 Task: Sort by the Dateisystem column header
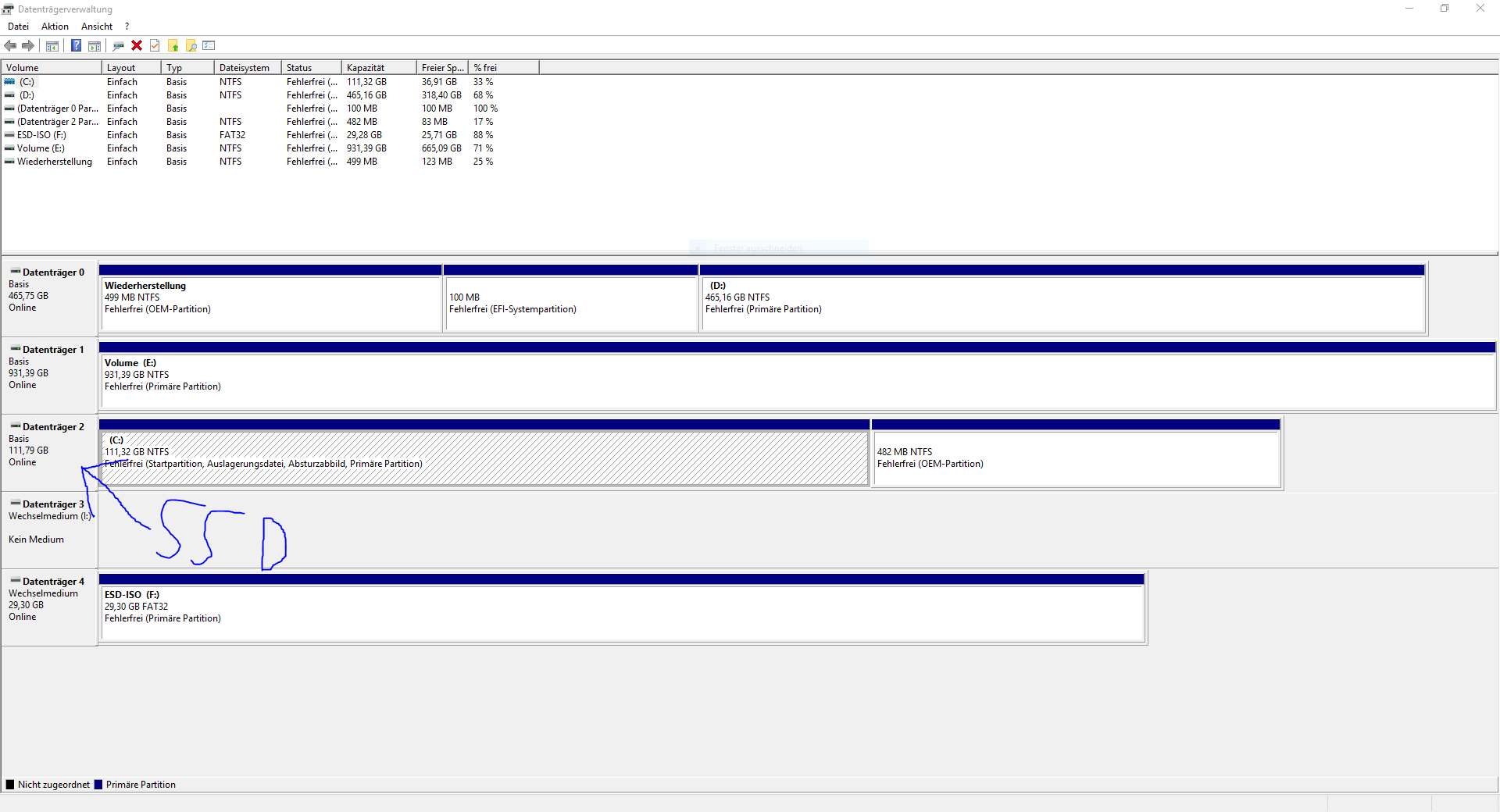248,68
